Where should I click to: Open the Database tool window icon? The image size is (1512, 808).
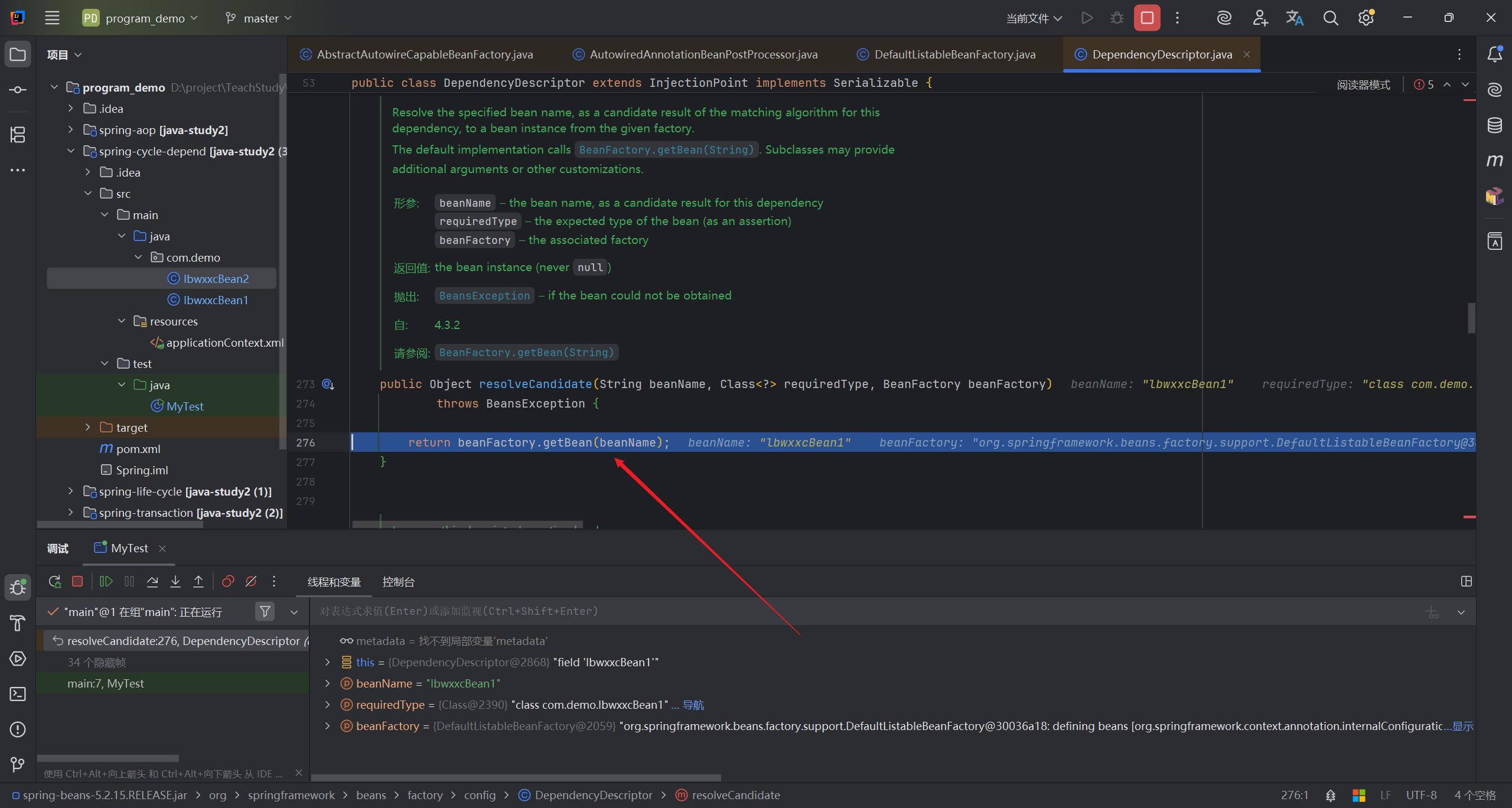(1494, 125)
